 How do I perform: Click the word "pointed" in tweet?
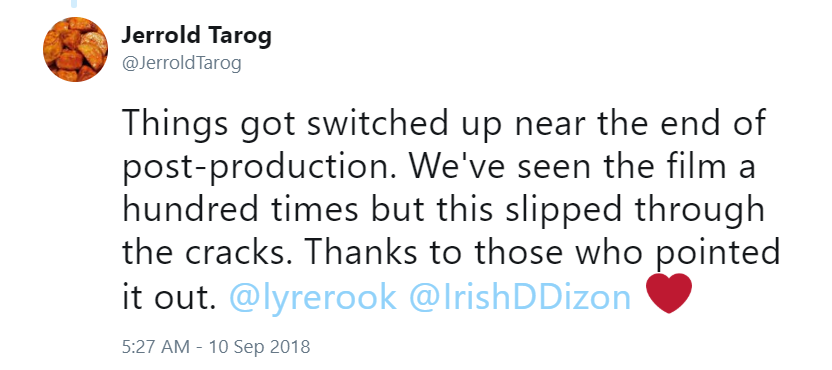point(718,257)
